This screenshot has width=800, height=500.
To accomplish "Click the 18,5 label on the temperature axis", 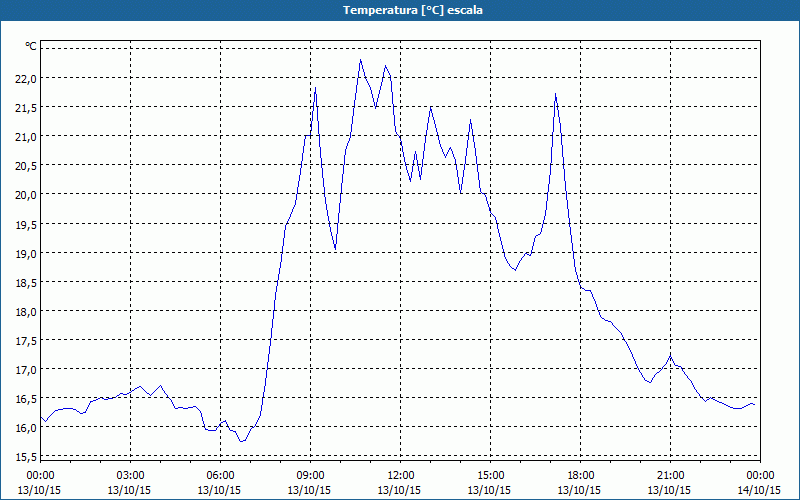I will click(x=28, y=282).
